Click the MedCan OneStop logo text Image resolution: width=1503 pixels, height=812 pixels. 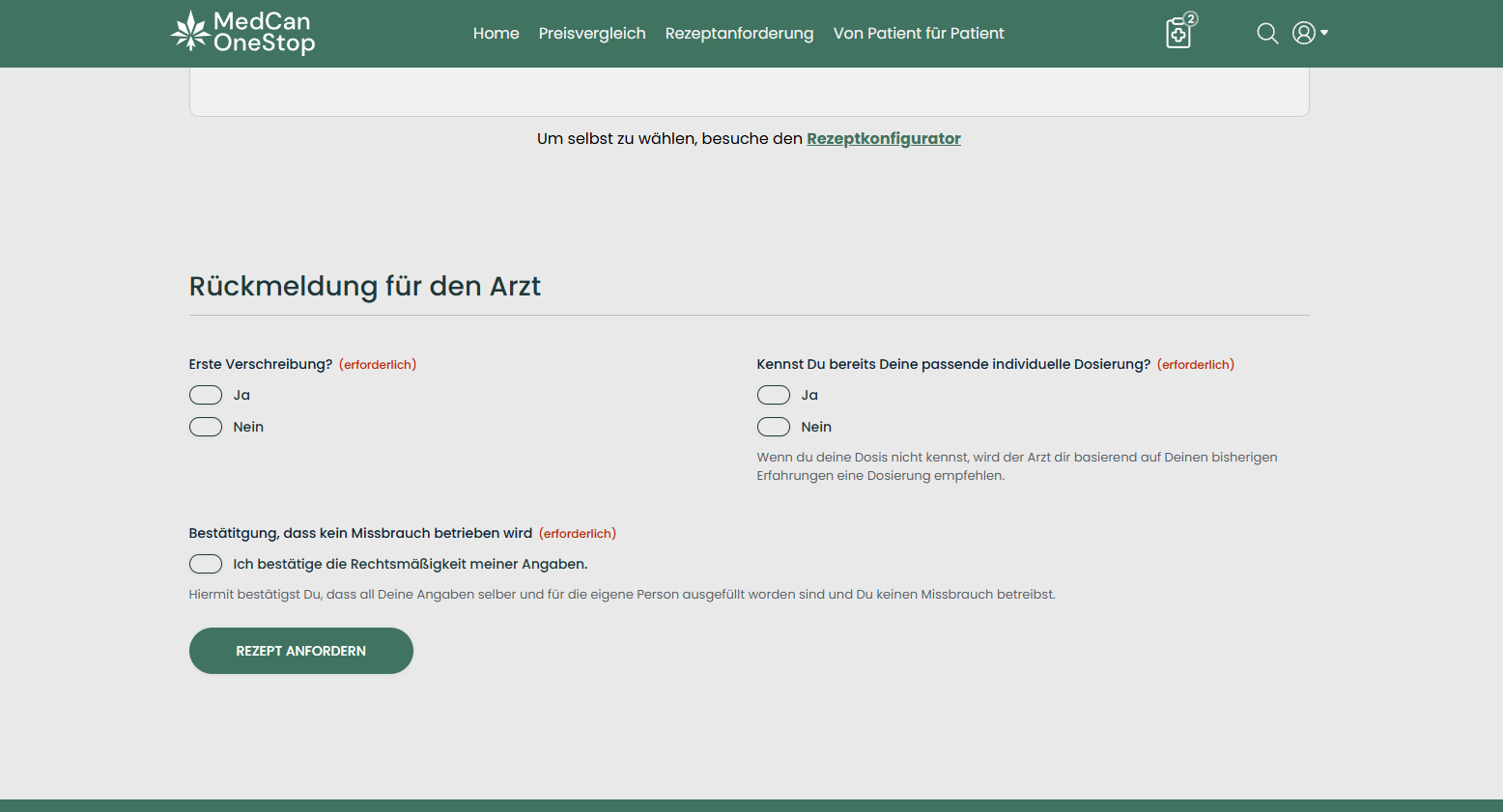pyautogui.click(x=264, y=33)
